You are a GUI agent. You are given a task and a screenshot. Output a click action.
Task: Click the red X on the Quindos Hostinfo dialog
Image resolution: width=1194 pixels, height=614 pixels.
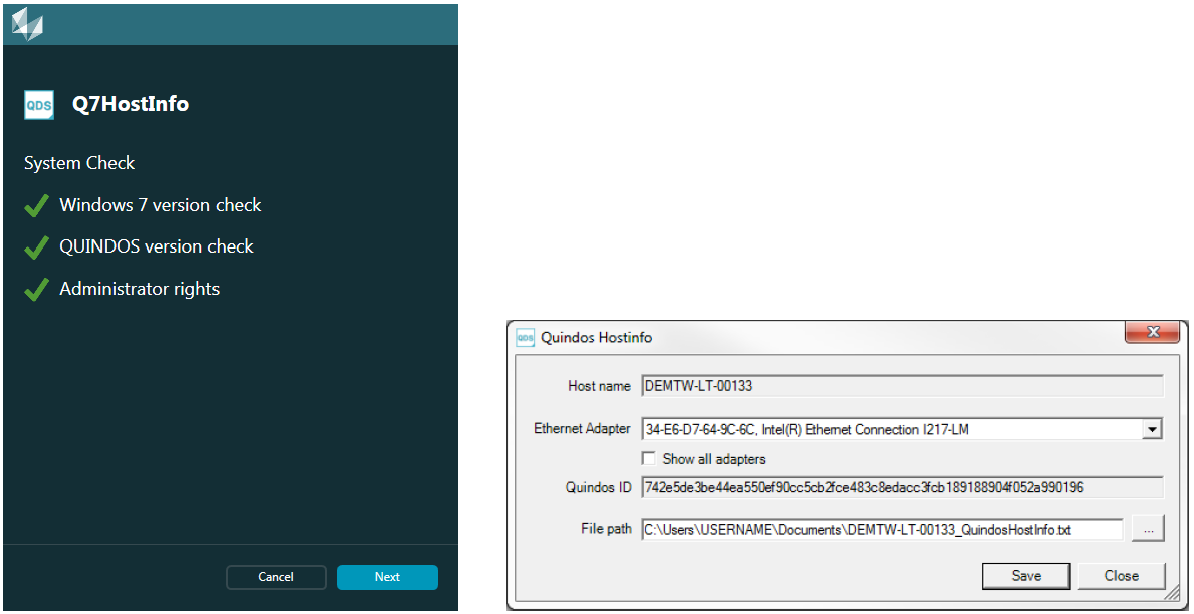tap(1152, 332)
